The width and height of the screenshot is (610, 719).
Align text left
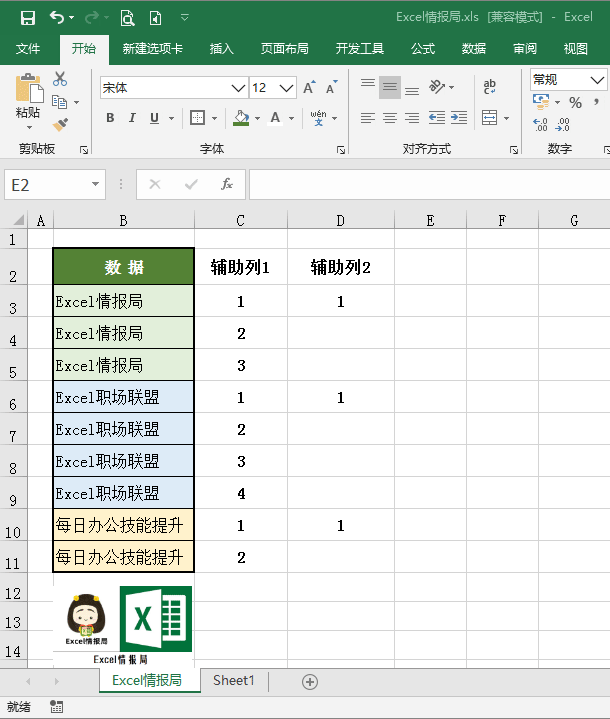point(368,118)
